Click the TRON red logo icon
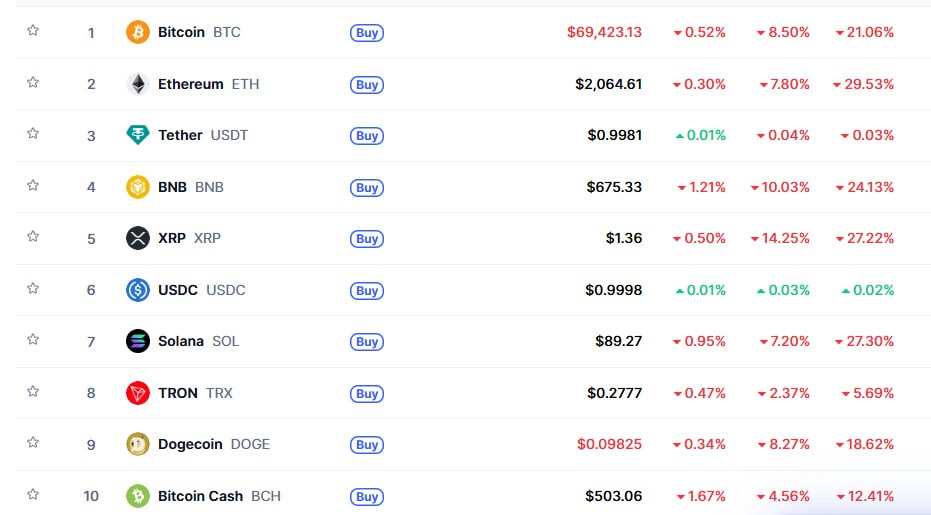The height and width of the screenshot is (515, 931). [138, 393]
